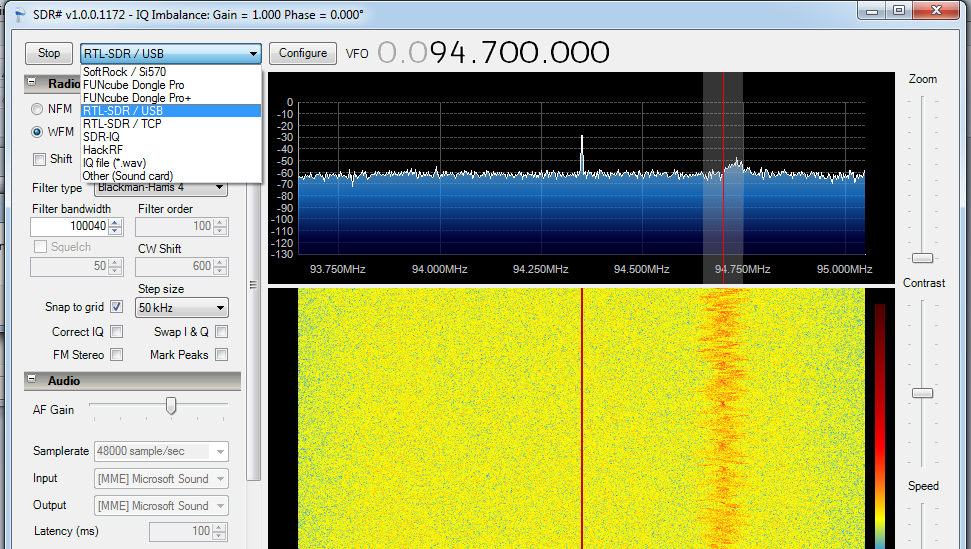971x549 pixels.
Task: Select highlighted RTL-SDR / USB list entry
Action: (x=171, y=111)
